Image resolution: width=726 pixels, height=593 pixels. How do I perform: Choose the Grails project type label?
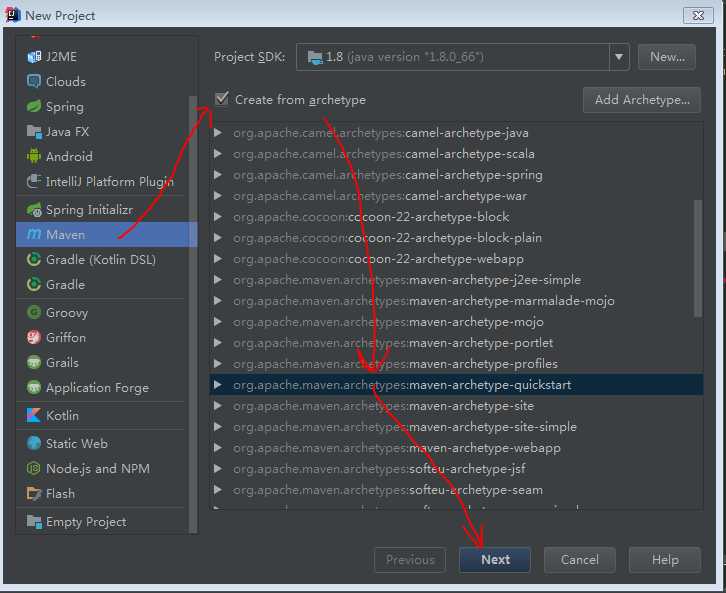click(62, 362)
